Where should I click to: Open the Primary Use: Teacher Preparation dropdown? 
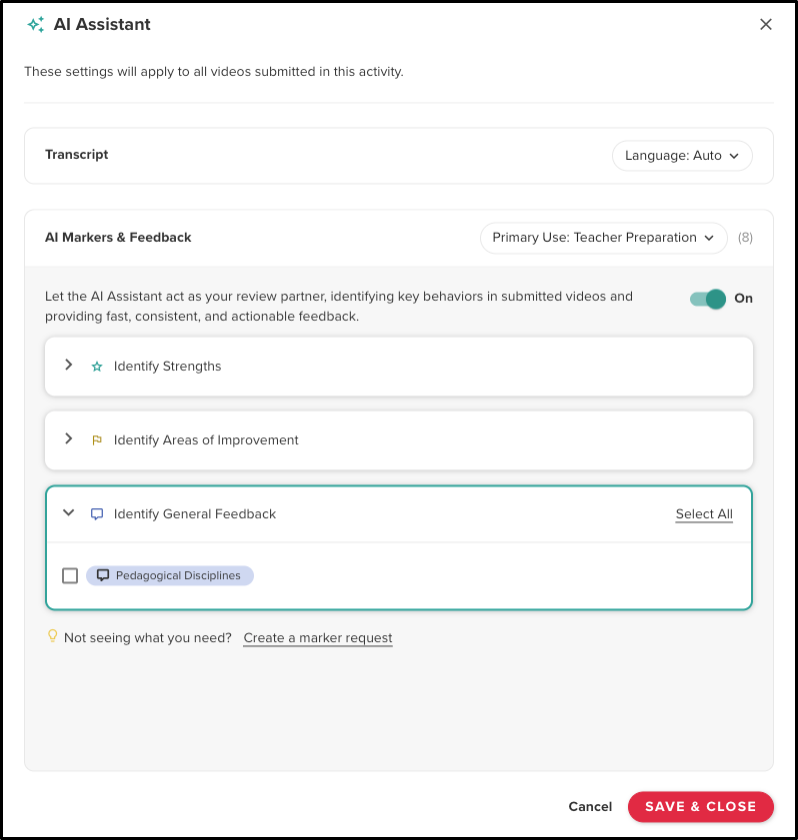603,238
